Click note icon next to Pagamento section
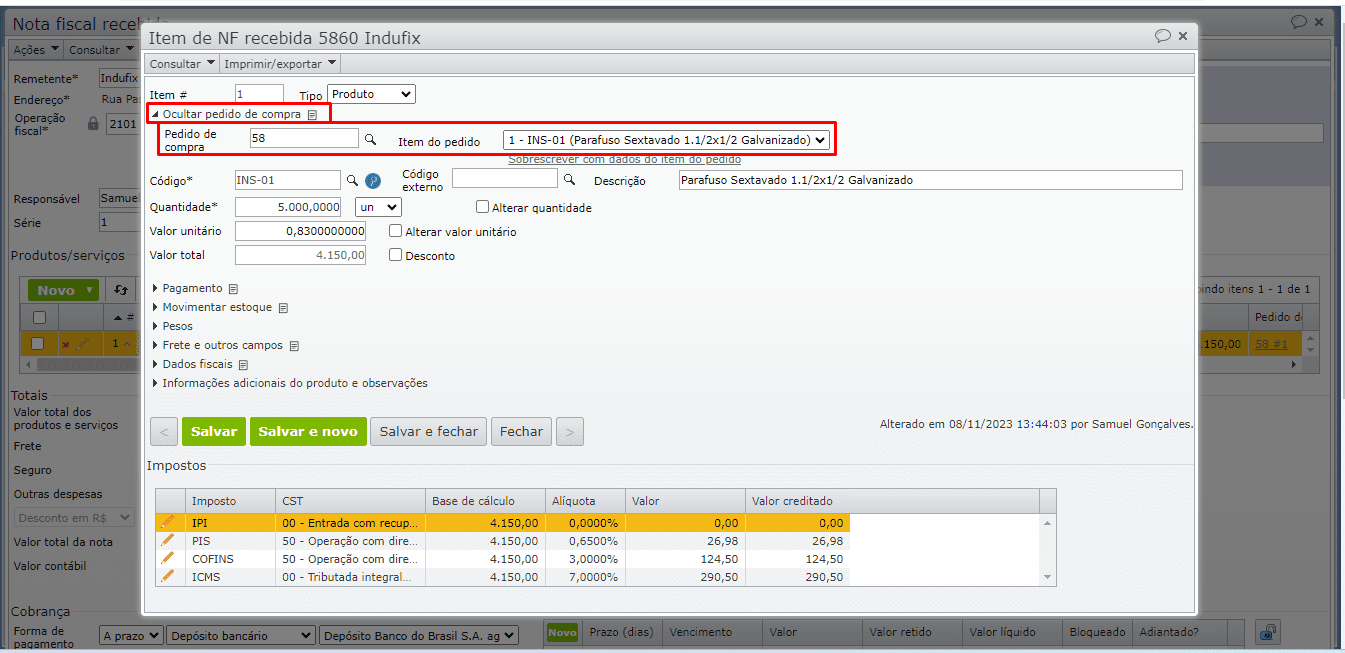 click(234, 288)
